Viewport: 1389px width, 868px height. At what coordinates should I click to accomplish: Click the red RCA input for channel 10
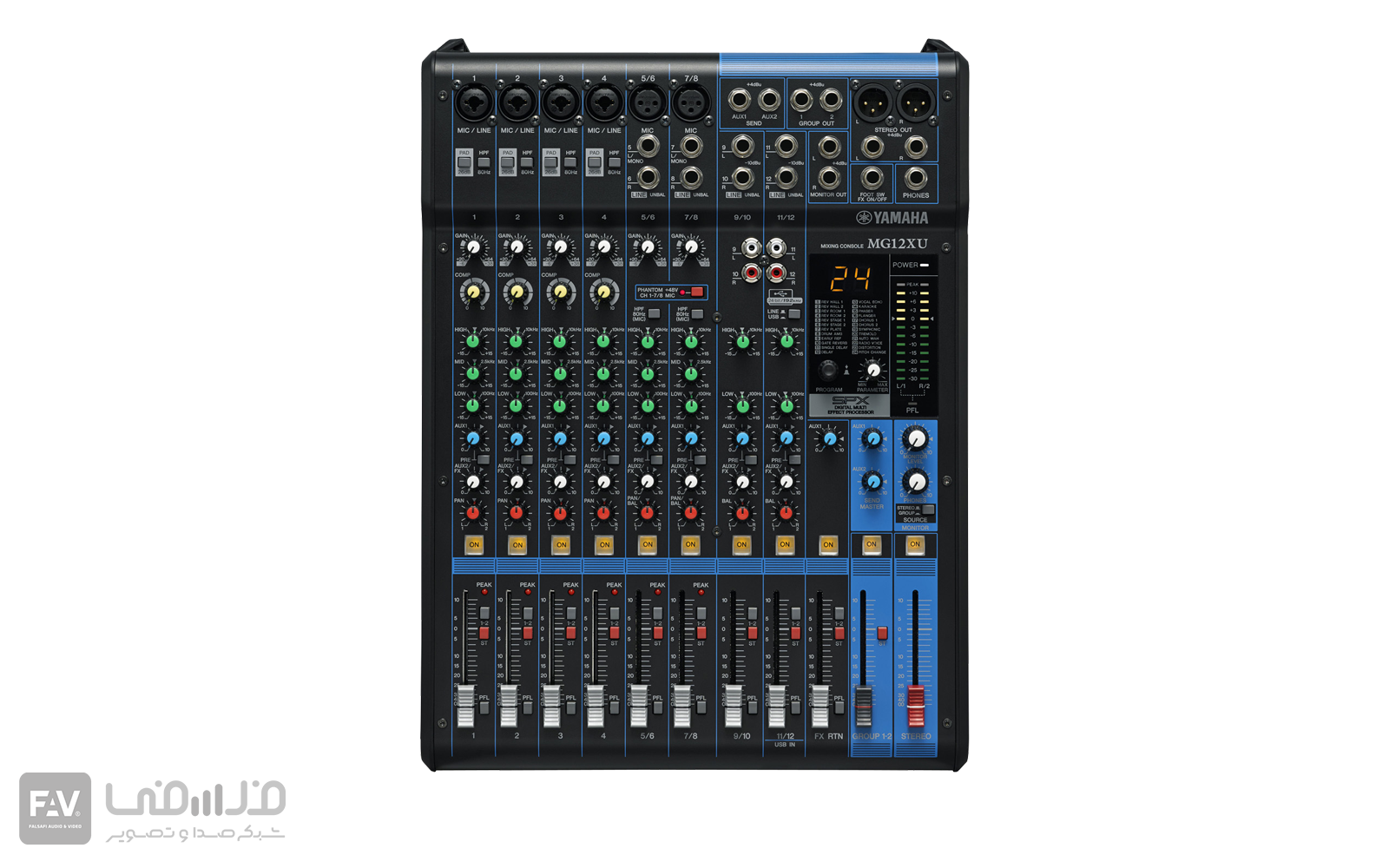click(752, 273)
